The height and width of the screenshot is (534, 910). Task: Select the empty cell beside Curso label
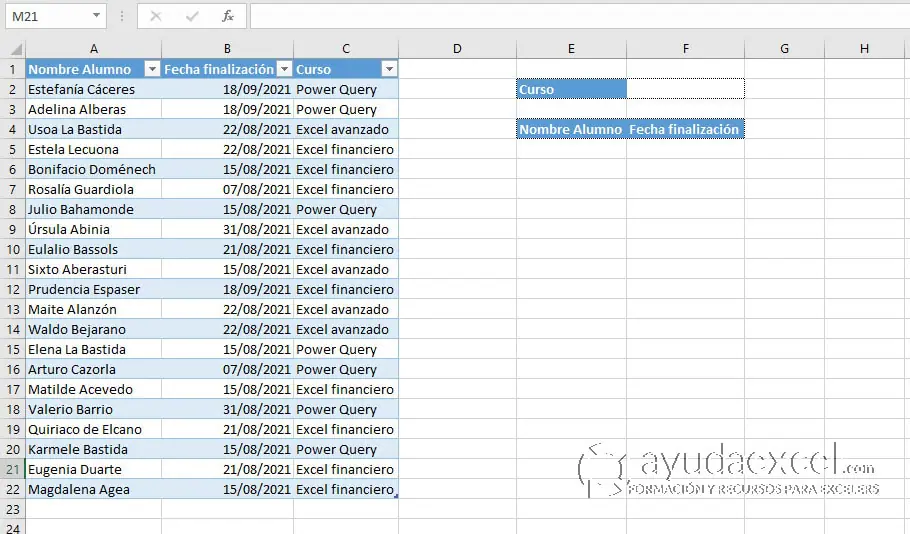pyautogui.click(x=685, y=89)
